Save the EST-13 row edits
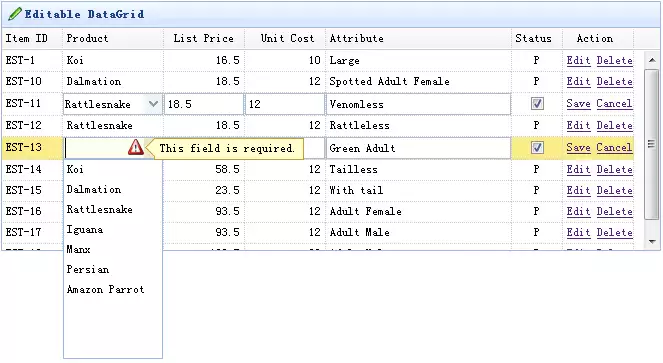The image size is (663, 363). [x=578, y=148]
